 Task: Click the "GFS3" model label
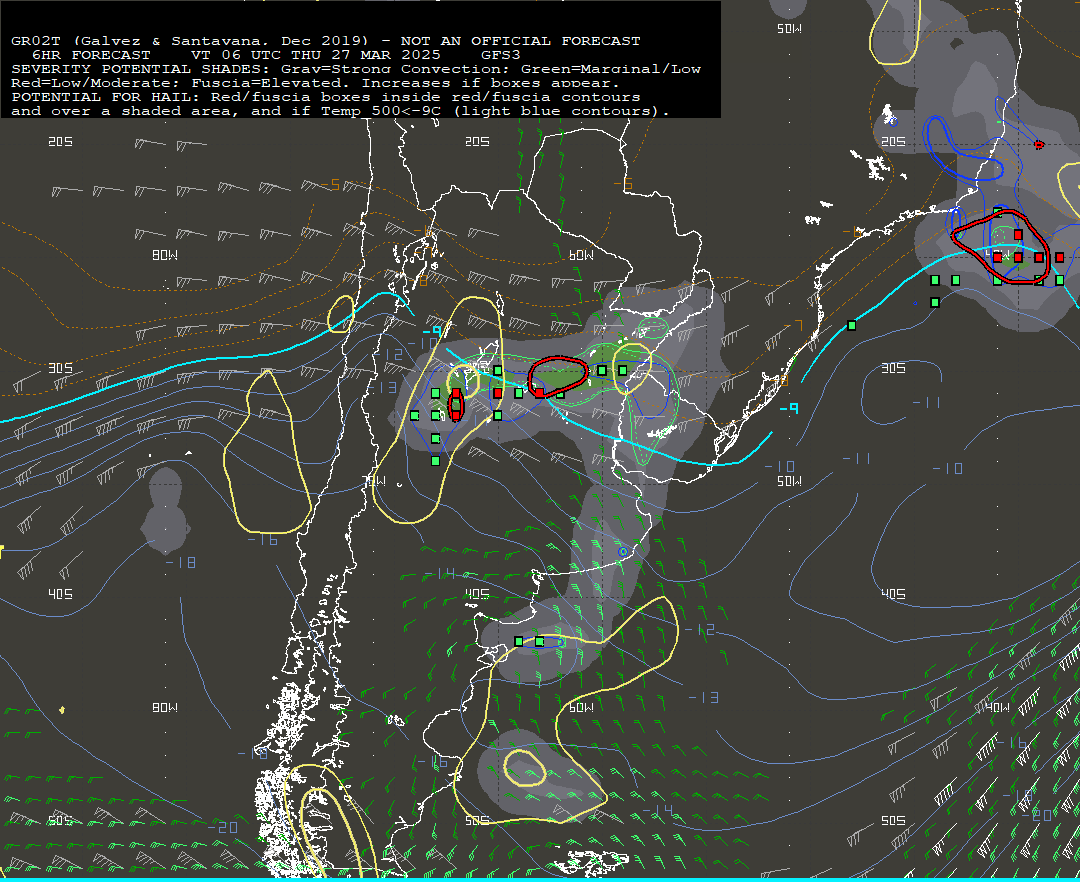point(501,55)
